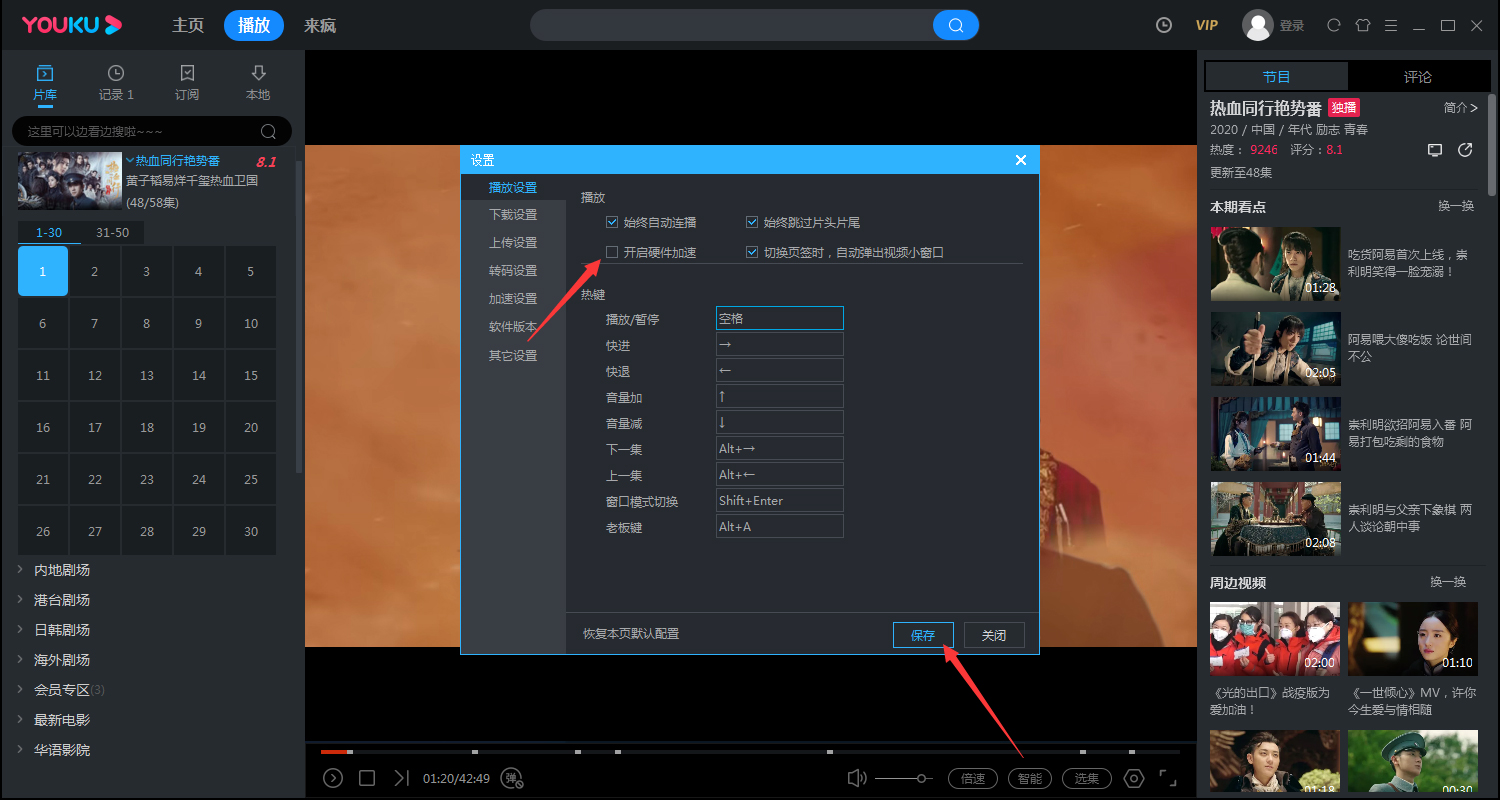Viewport: 1500px width, 800px height.
Task: Expand the 最新电影 category
Action: pyautogui.click(x=60, y=719)
